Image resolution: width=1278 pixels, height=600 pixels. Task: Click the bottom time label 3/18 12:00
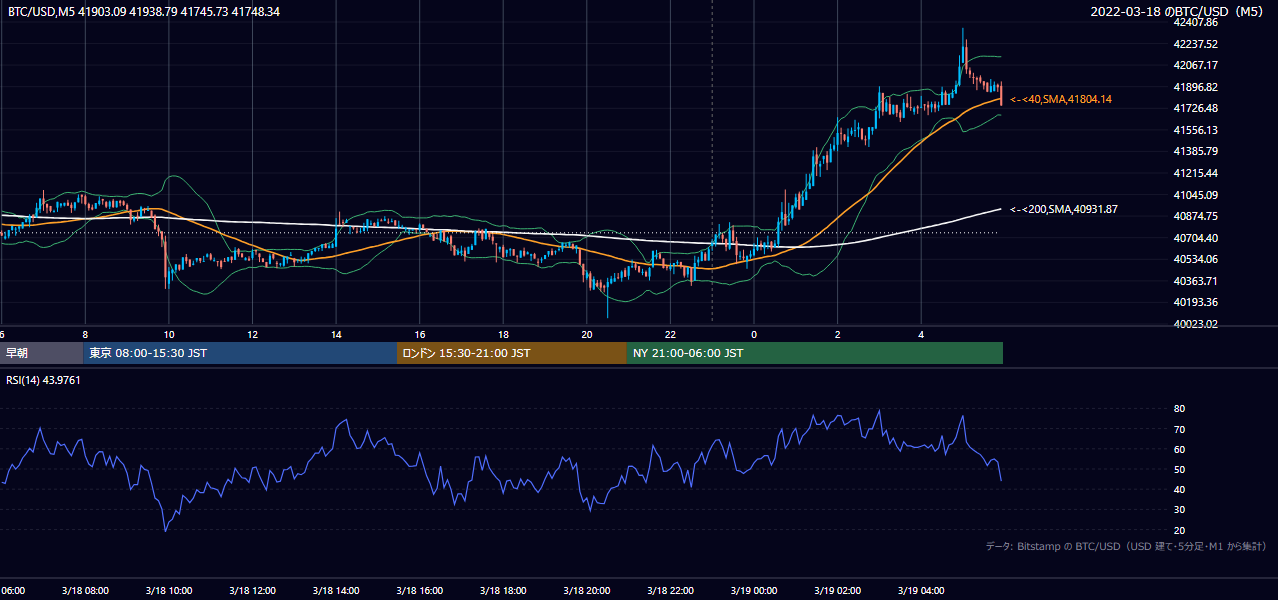click(x=252, y=590)
